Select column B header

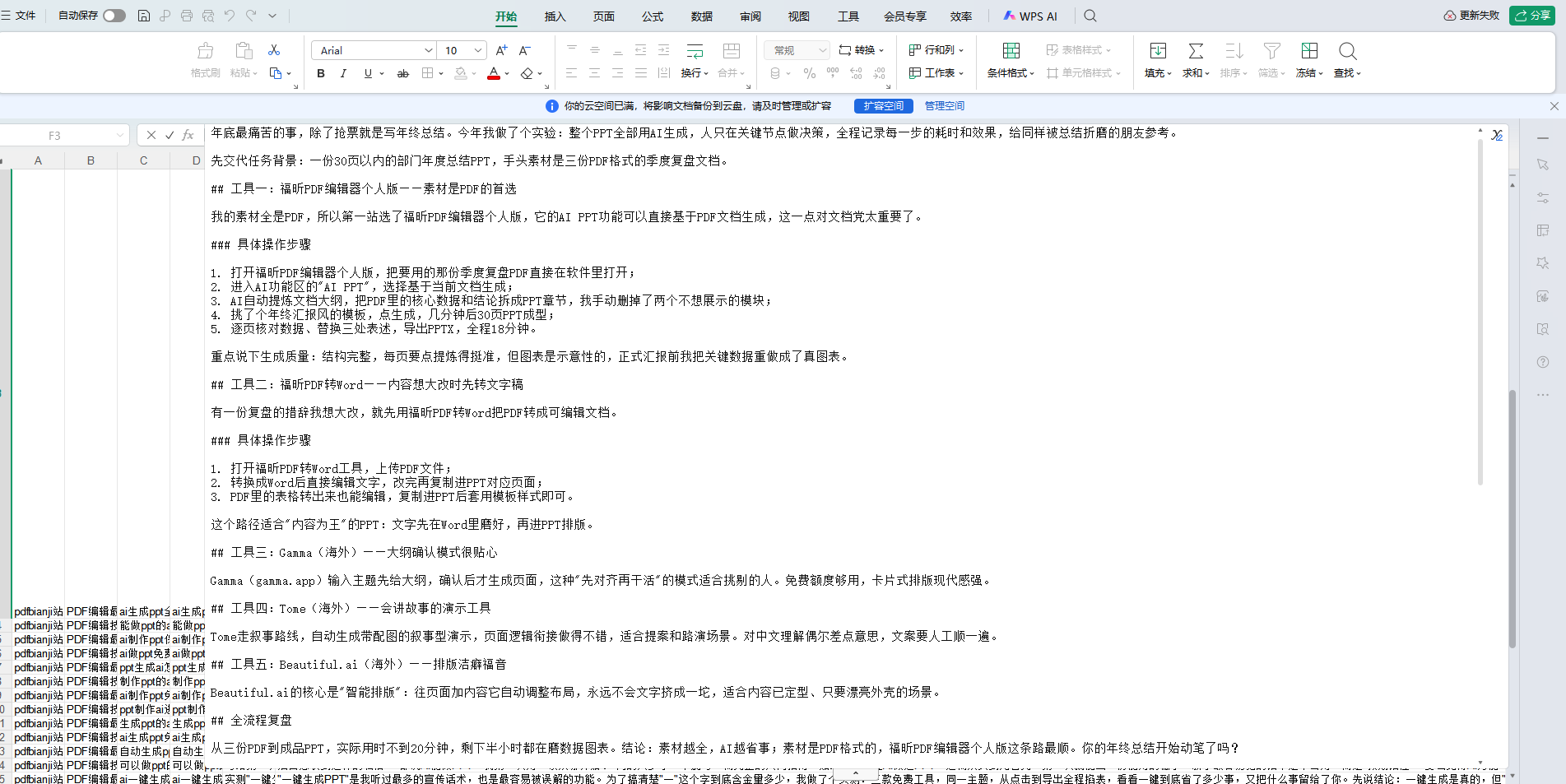91,160
